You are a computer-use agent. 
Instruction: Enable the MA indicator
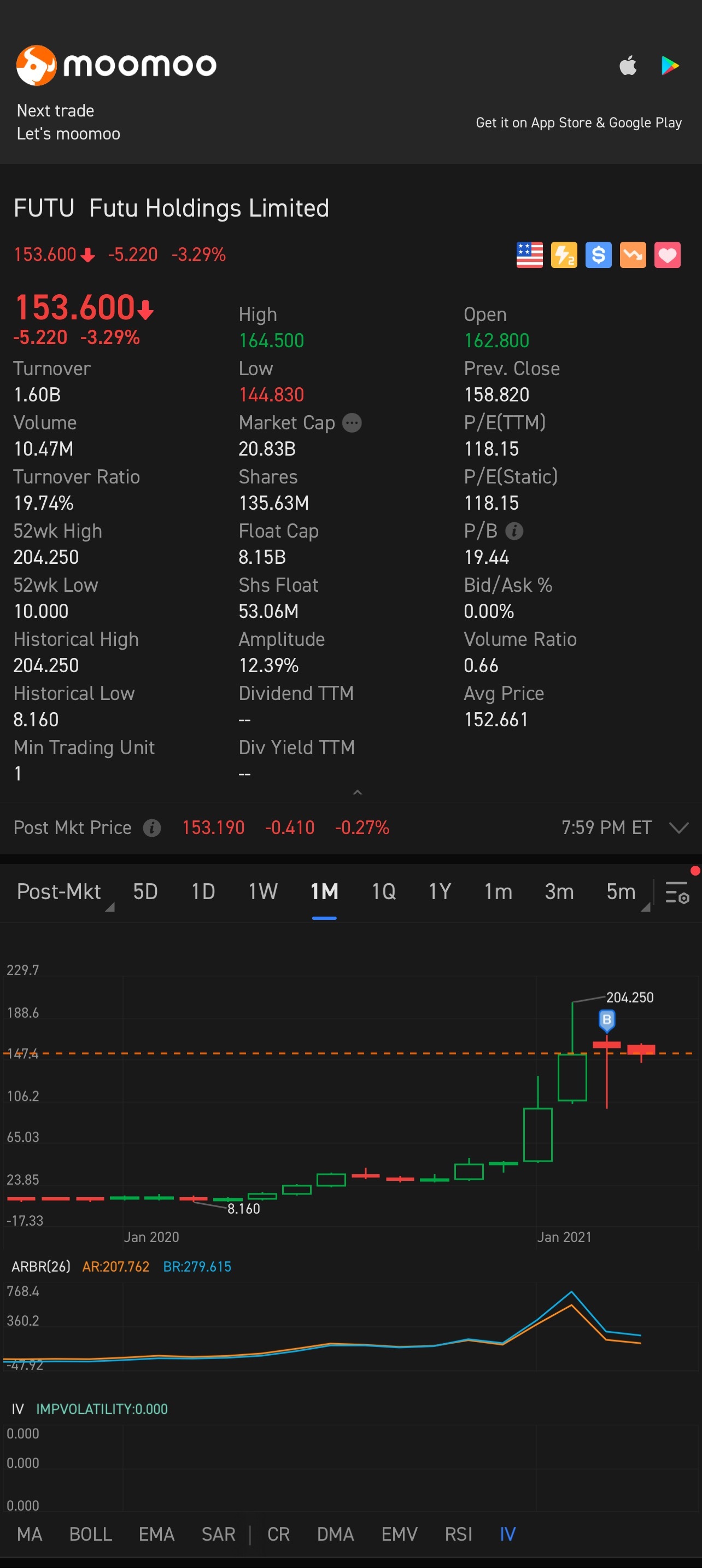pos(29,1534)
